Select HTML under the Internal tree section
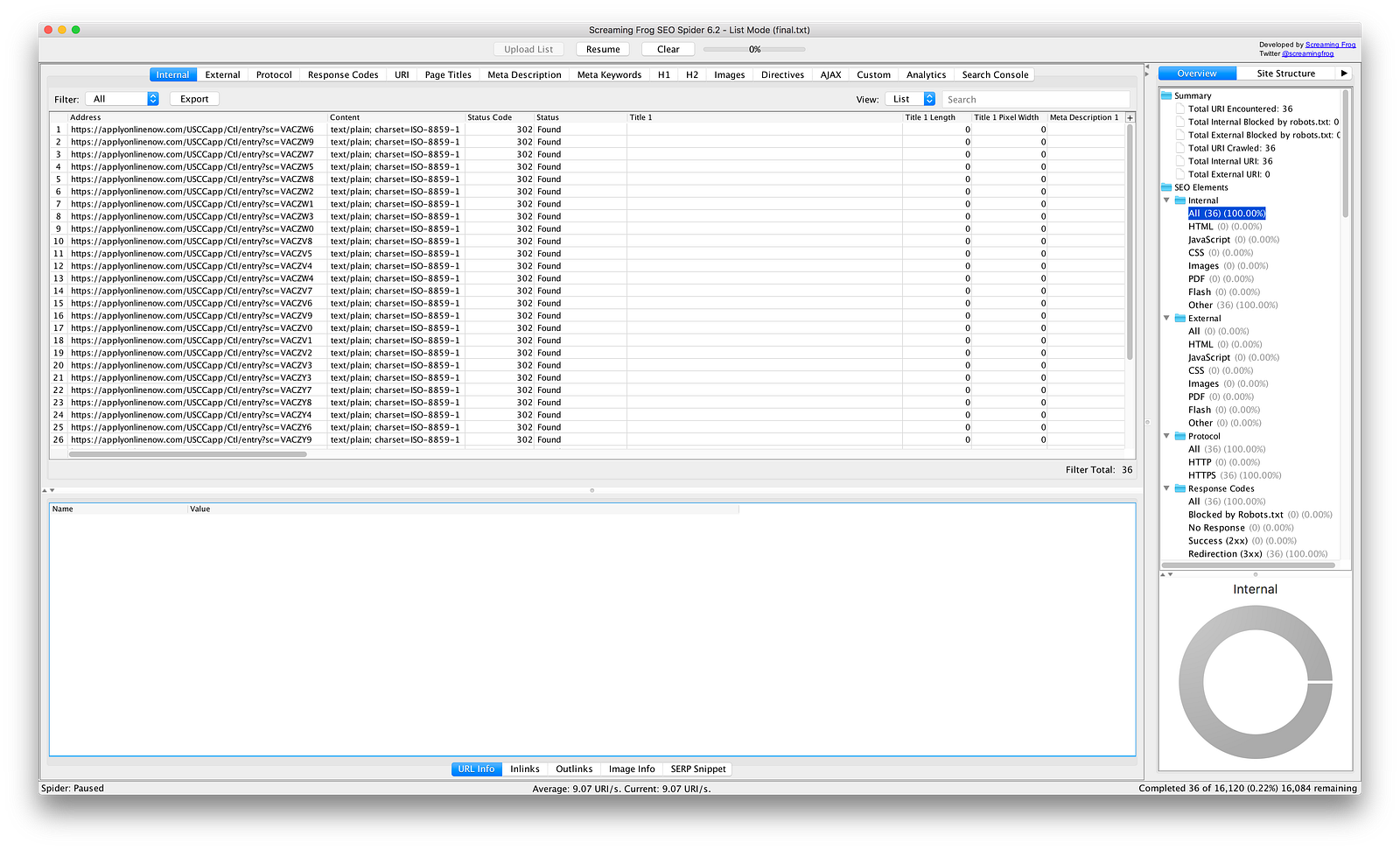 pos(1225,227)
